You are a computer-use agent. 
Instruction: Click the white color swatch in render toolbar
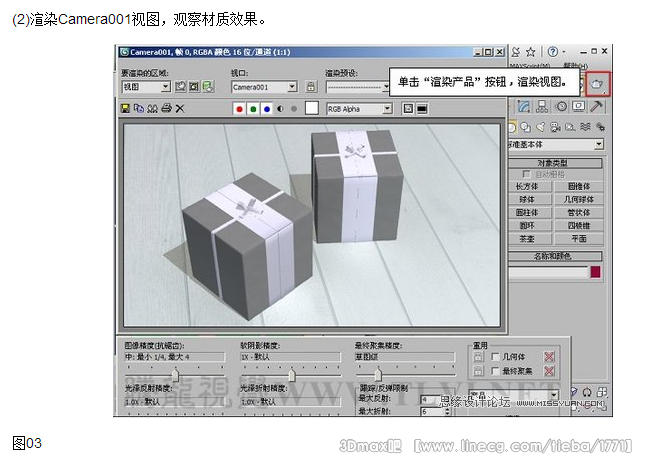[x=312, y=108]
